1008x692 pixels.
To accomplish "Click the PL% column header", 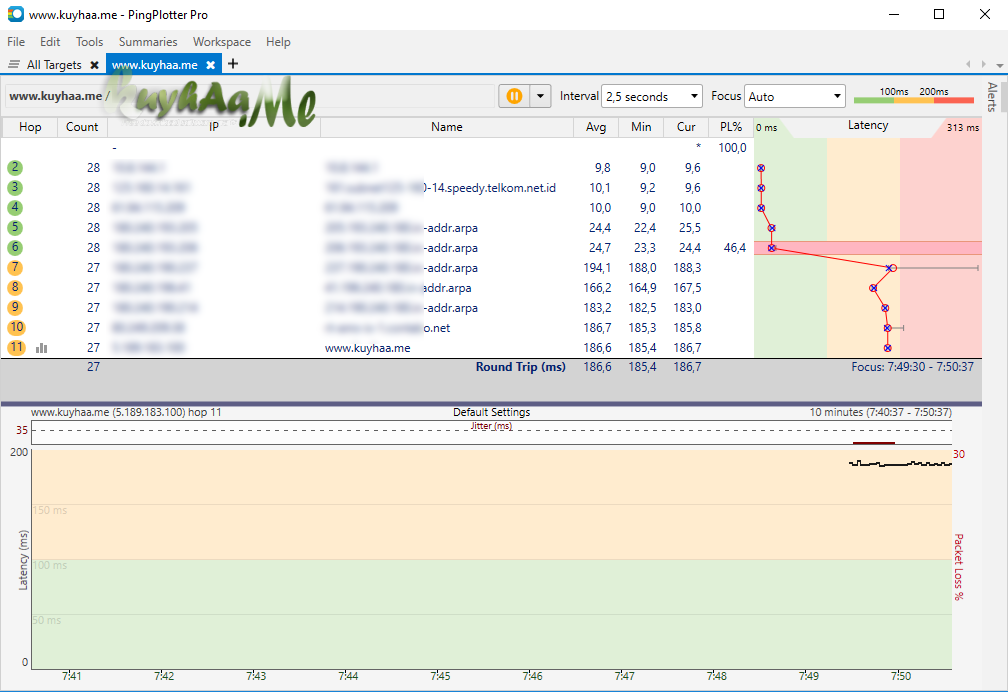I will 731,127.
